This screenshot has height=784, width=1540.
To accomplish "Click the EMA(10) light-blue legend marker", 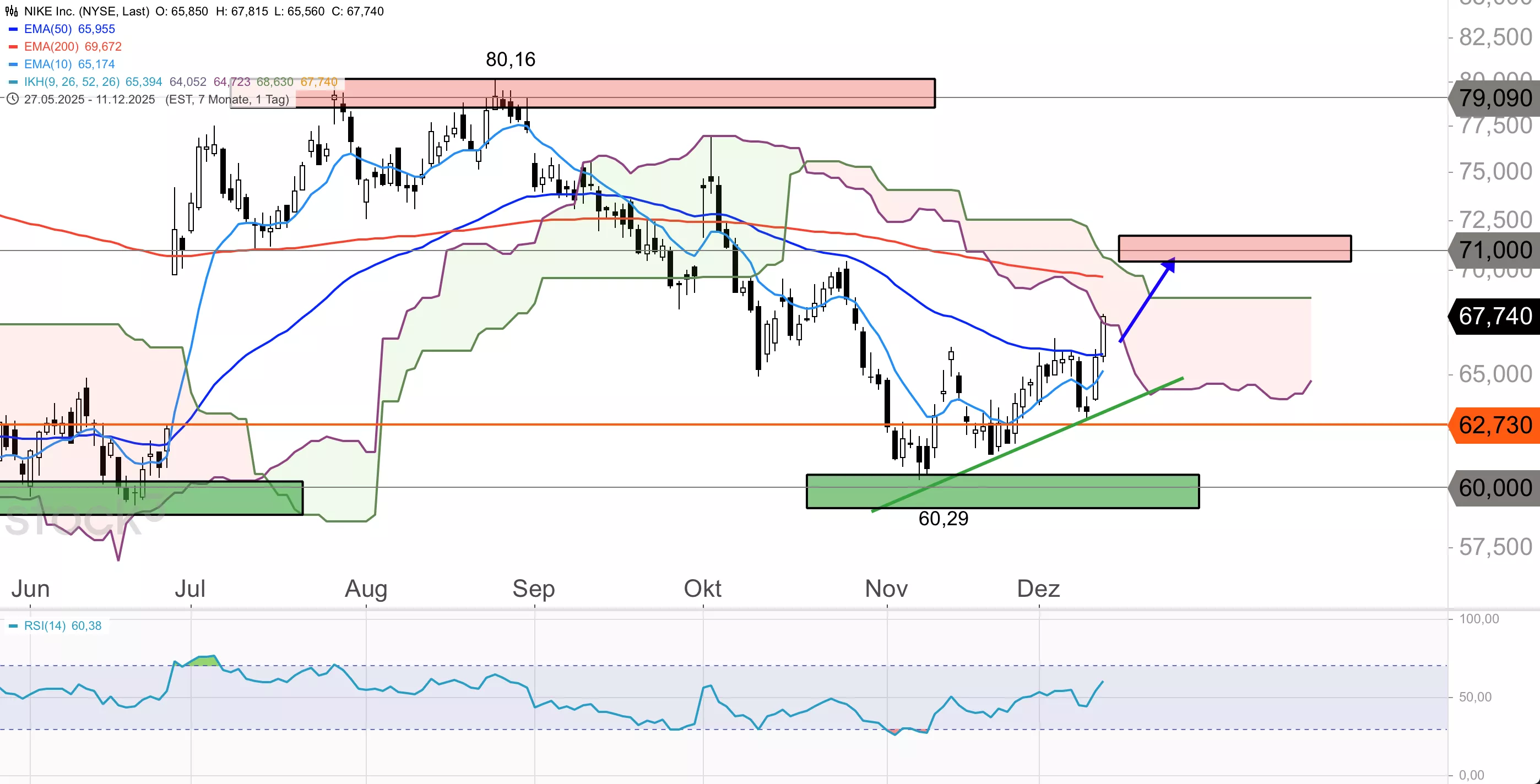I will (x=13, y=64).
